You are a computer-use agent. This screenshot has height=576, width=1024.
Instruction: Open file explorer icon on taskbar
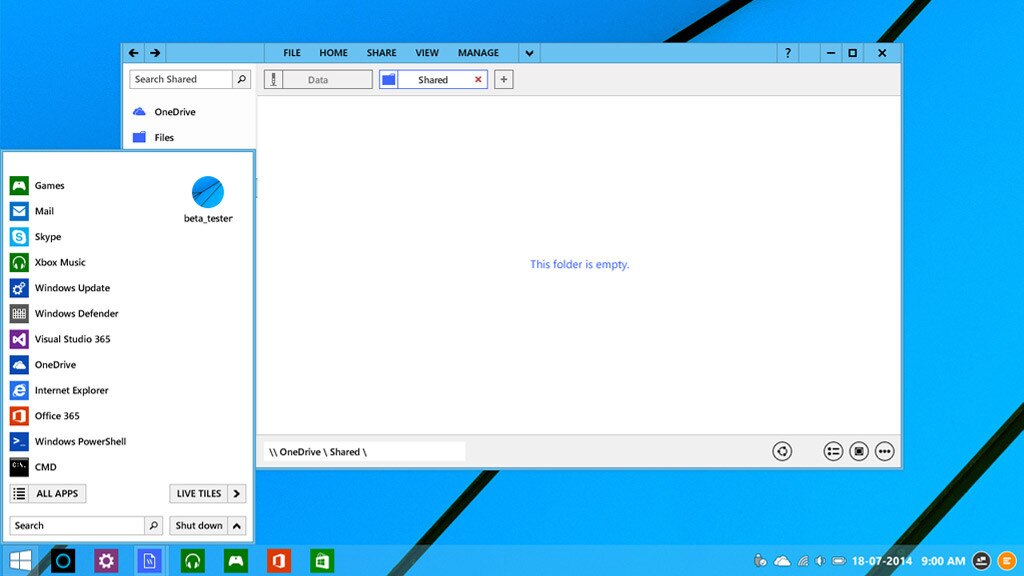point(149,560)
